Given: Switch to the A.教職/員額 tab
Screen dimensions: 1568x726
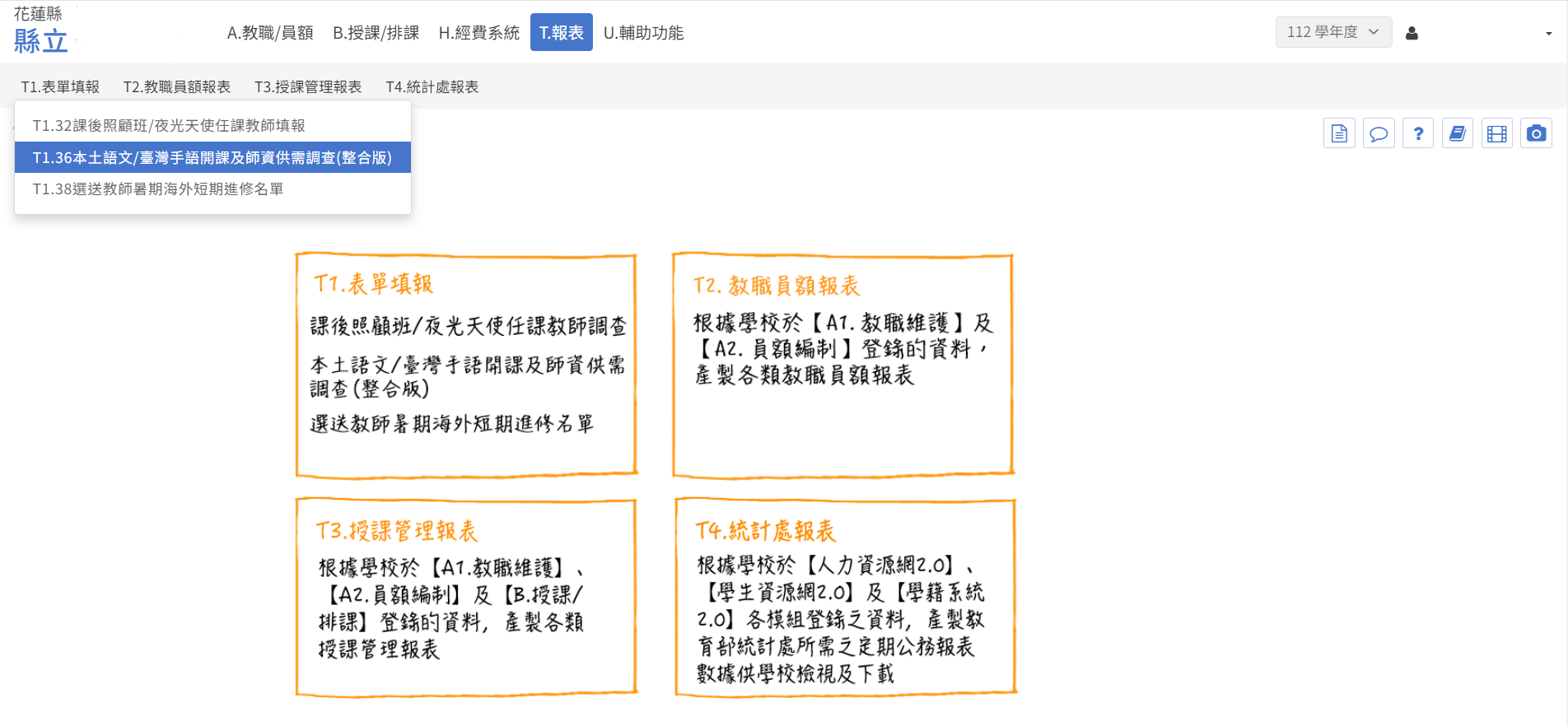Looking at the screenshot, I should [270, 33].
